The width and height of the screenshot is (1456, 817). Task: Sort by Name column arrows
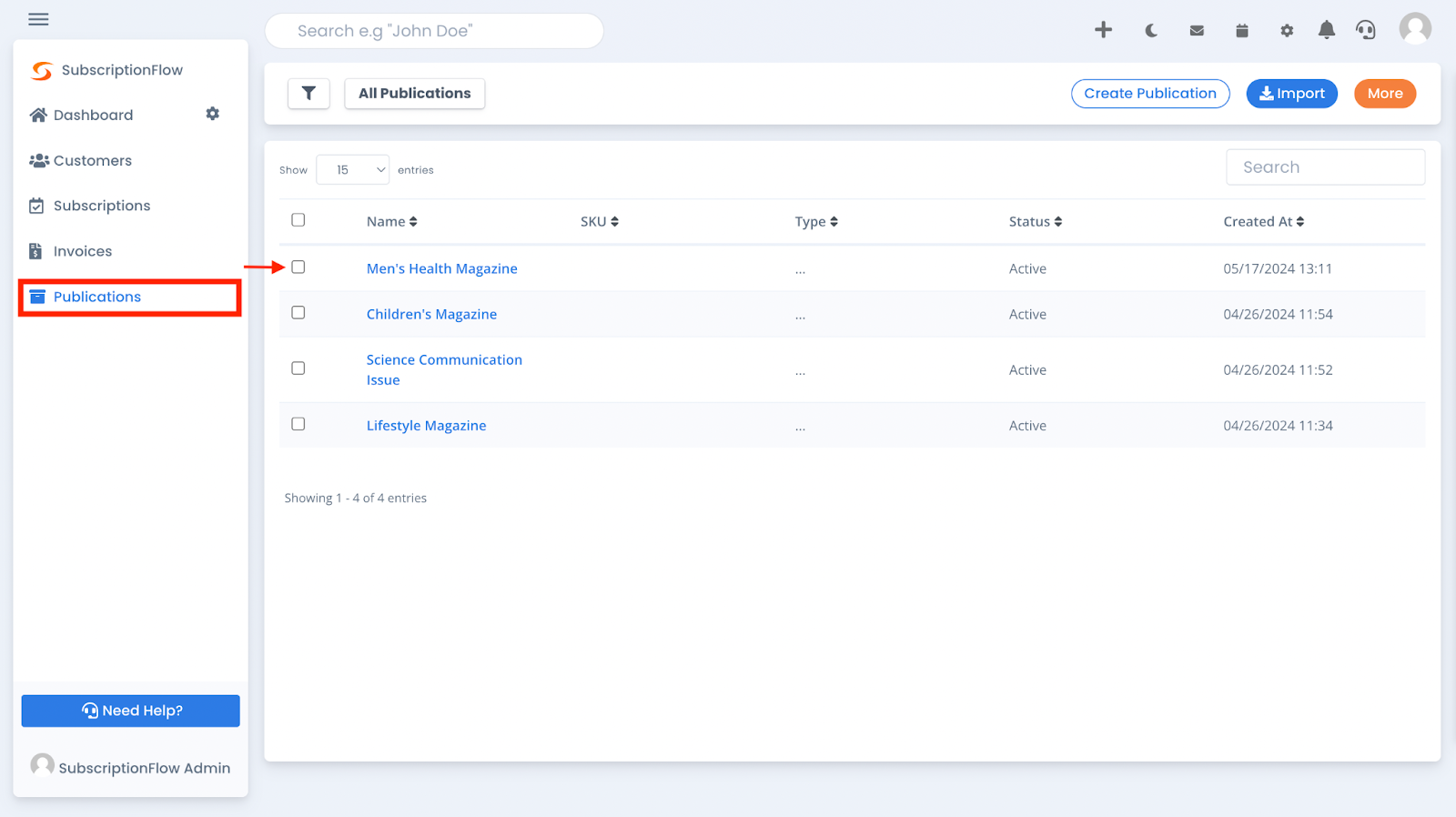413,222
